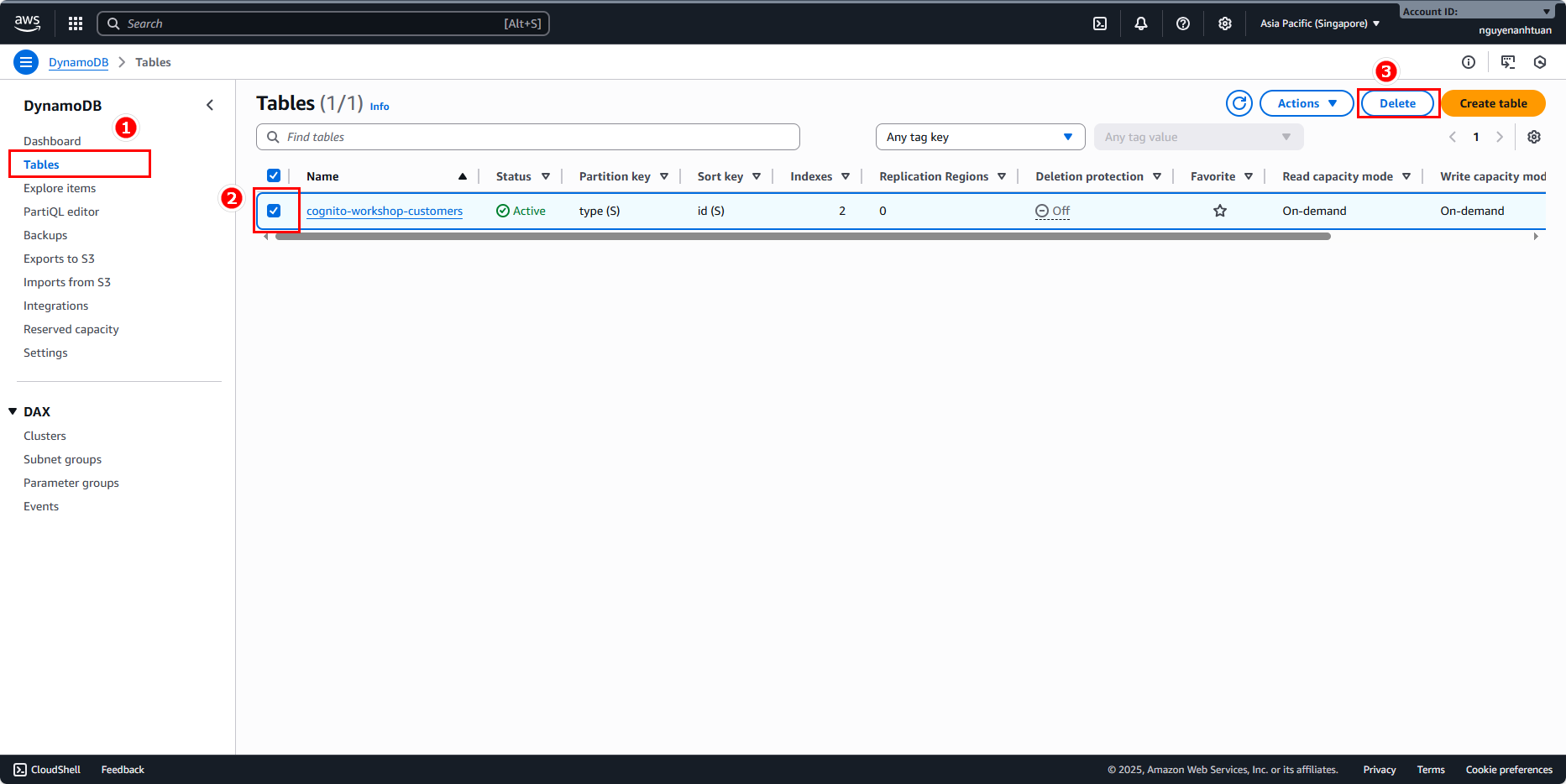Expand the Any tag key dropdown

(x=980, y=137)
